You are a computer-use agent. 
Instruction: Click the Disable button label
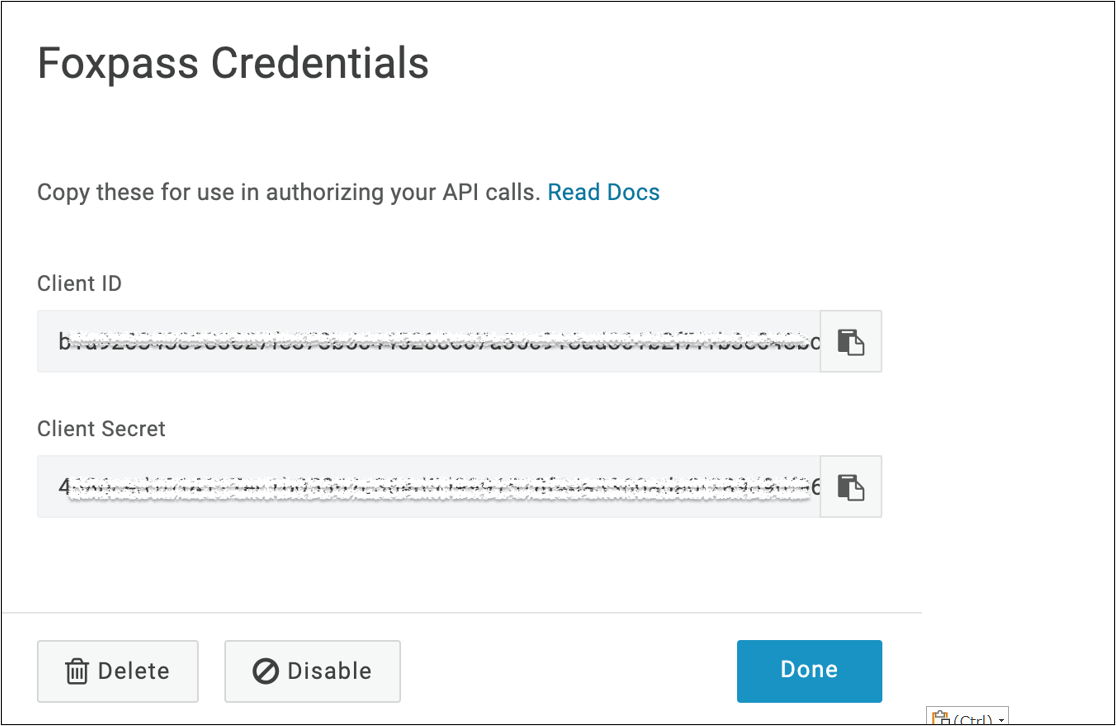coord(330,671)
